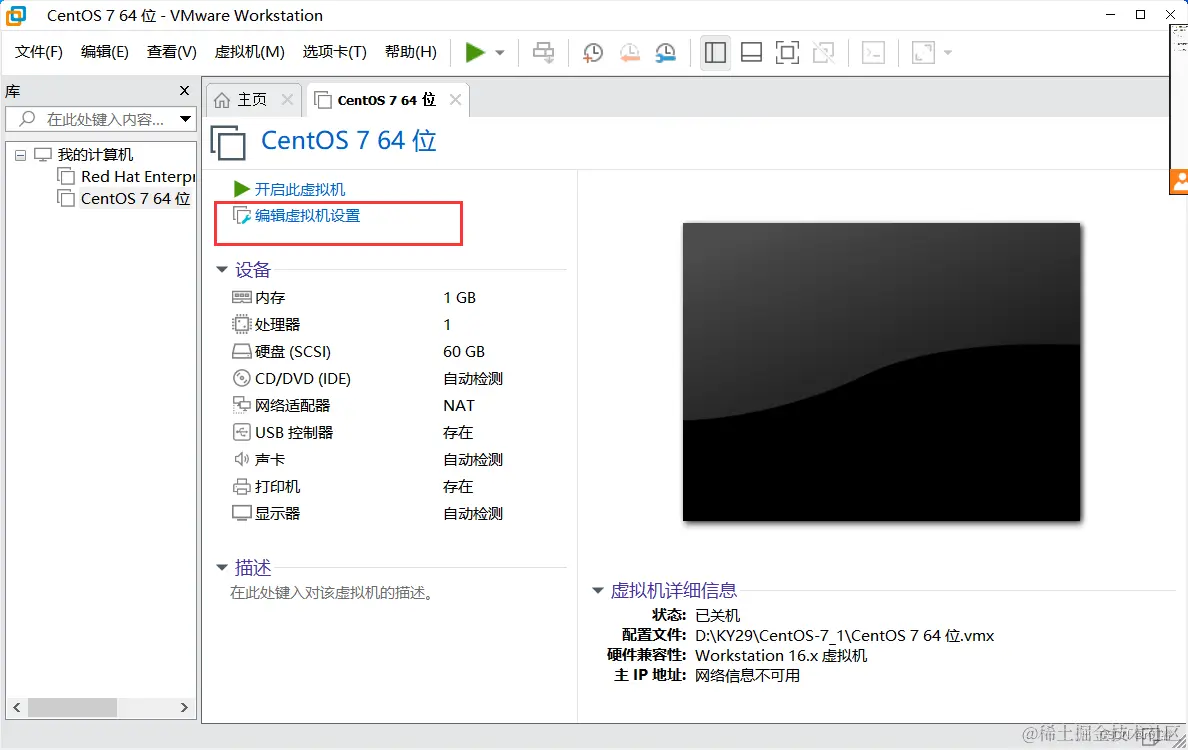Image resolution: width=1188 pixels, height=750 pixels.
Task: Close the CentOS 7 64 位 tab
Action: click(455, 99)
